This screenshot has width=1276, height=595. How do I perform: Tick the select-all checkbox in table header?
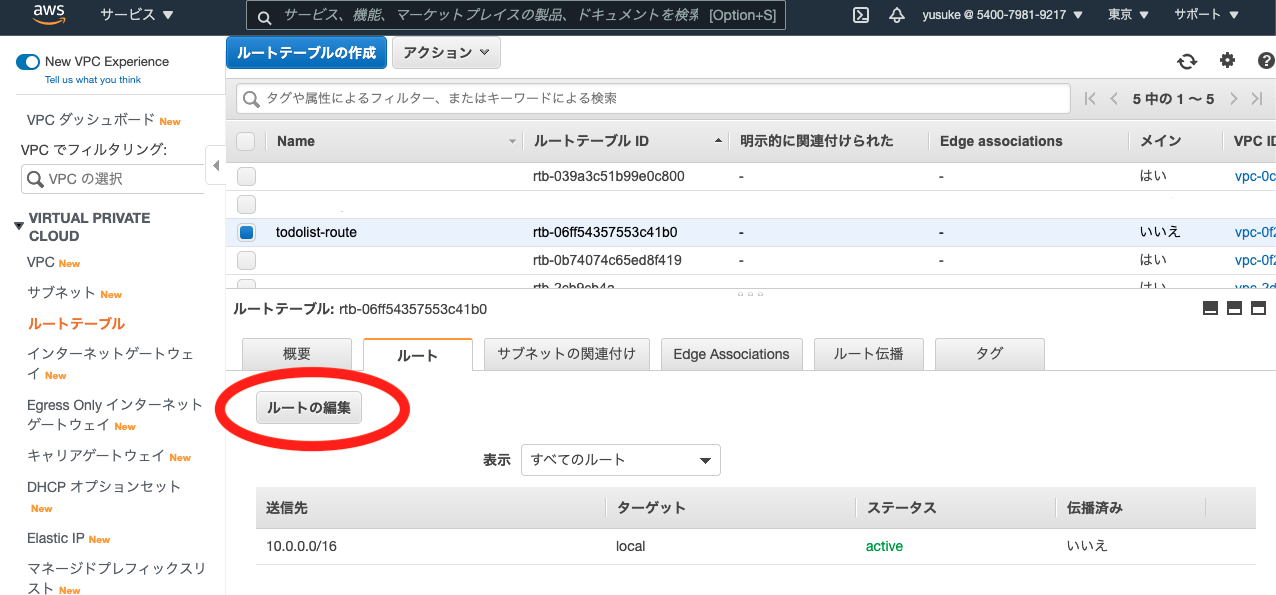246,141
